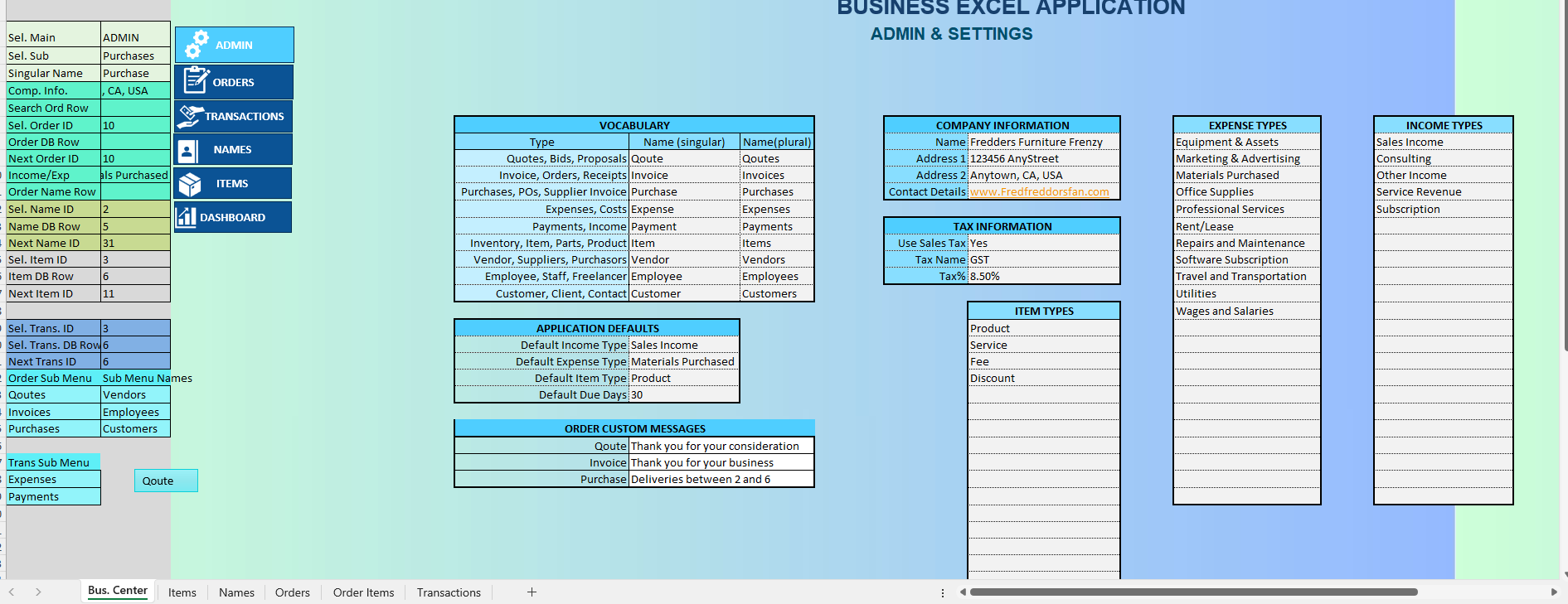
Task: Select the Employees plural name cell
Action: coord(777,276)
